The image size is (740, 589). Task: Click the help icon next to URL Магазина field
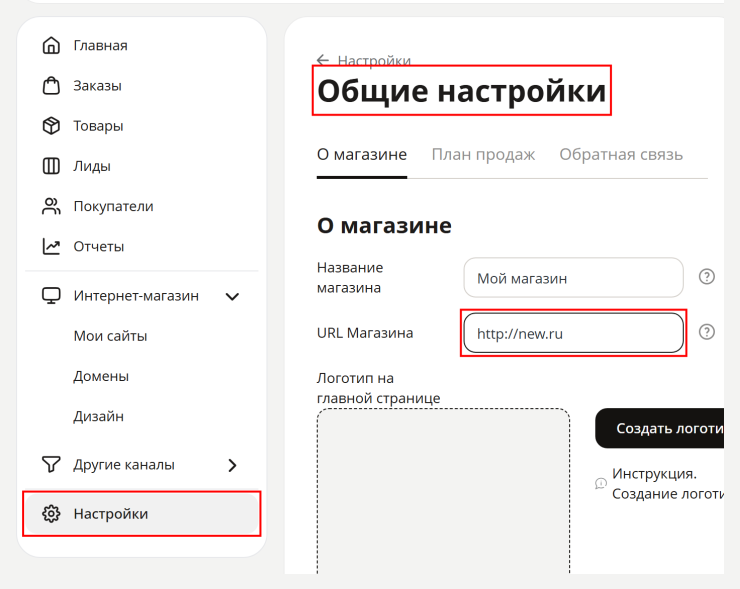point(706,332)
